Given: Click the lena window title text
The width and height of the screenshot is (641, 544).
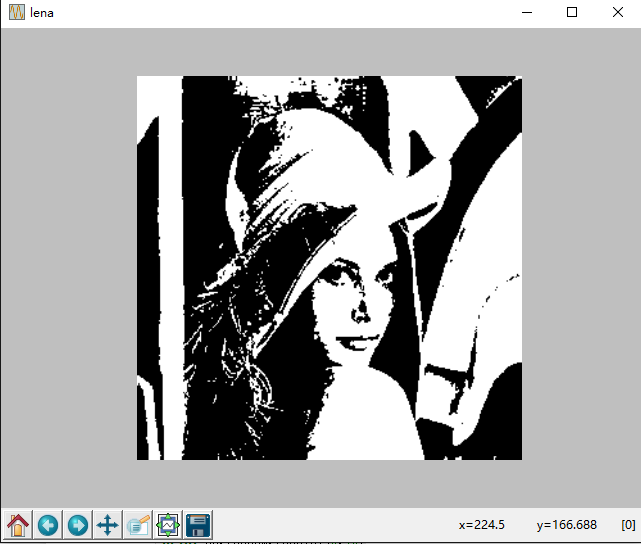Looking at the screenshot, I should [42, 13].
